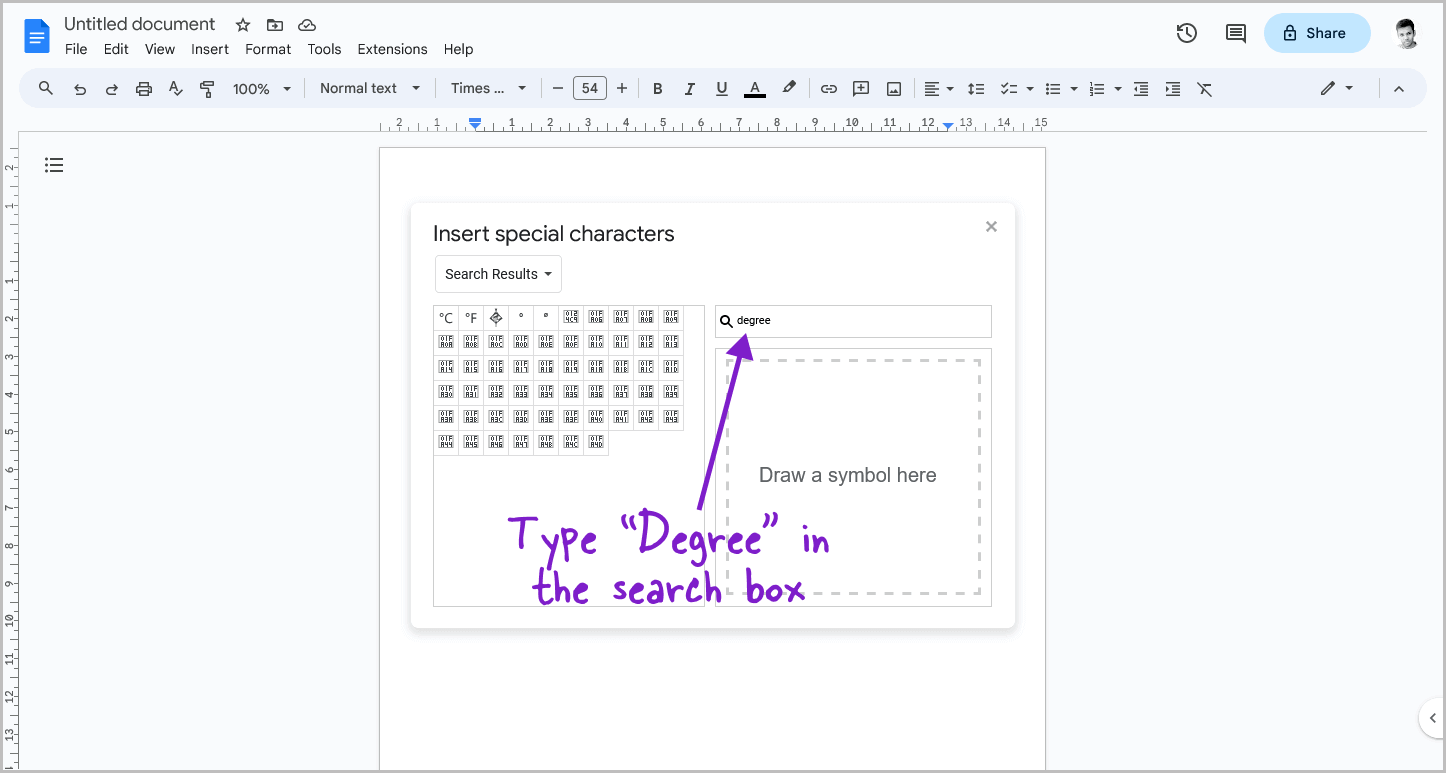1446x773 pixels.
Task: Toggle underline formatting
Action: [x=721, y=88]
